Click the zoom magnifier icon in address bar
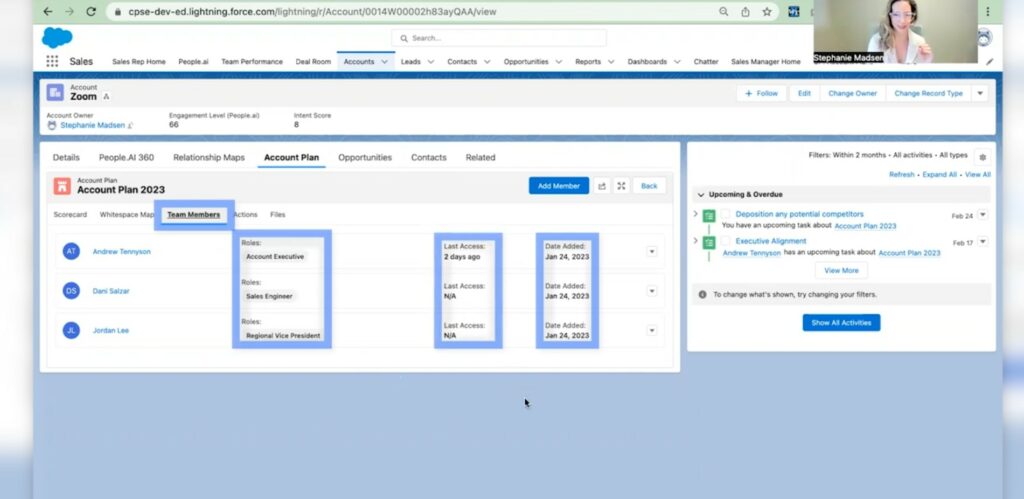The width and height of the screenshot is (1024, 499). 724,12
